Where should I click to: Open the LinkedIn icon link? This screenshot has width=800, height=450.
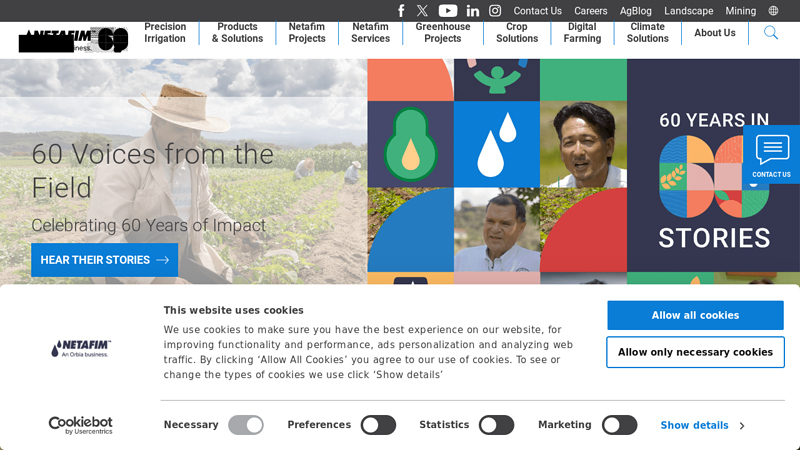473,11
